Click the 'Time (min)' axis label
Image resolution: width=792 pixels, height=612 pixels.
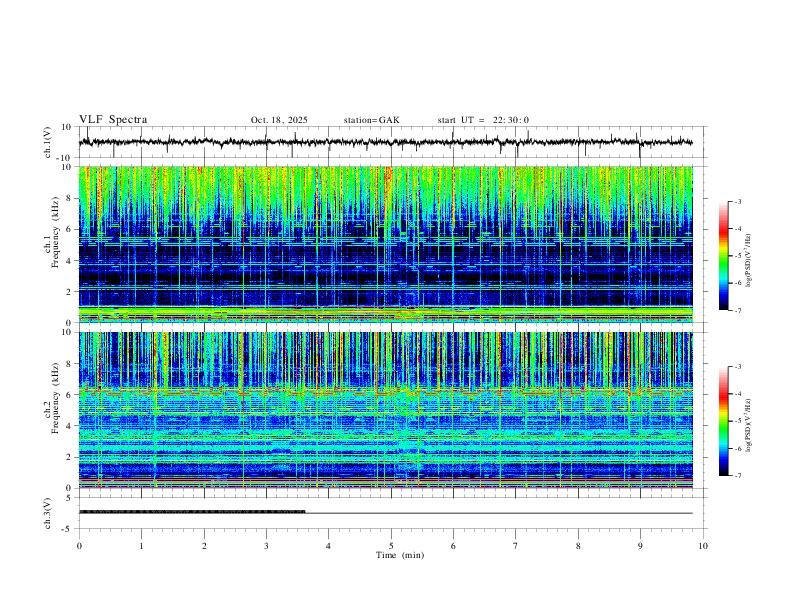pyautogui.click(x=400, y=555)
